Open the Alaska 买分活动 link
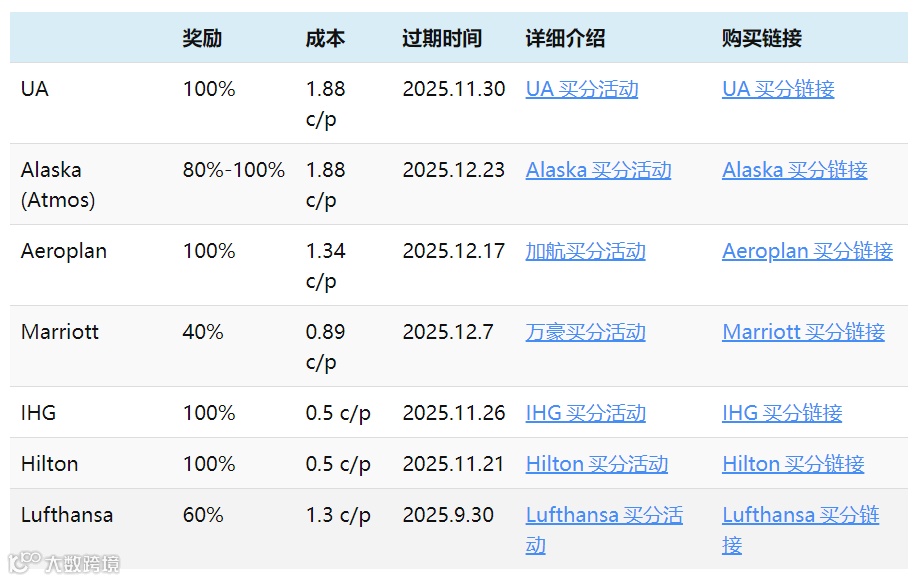The height and width of the screenshot is (581, 916). (599, 171)
